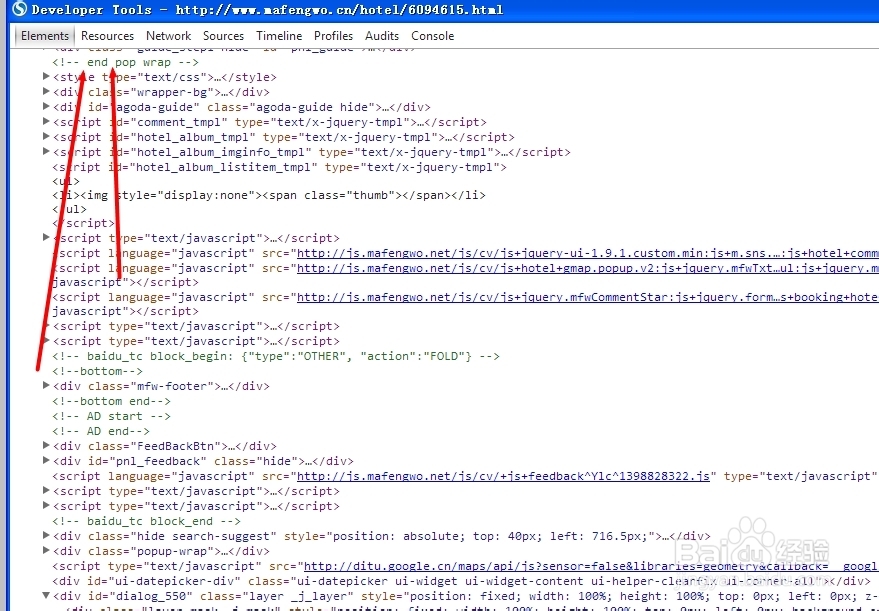Select the div class="mfw-footer" element text

point(161,386)
